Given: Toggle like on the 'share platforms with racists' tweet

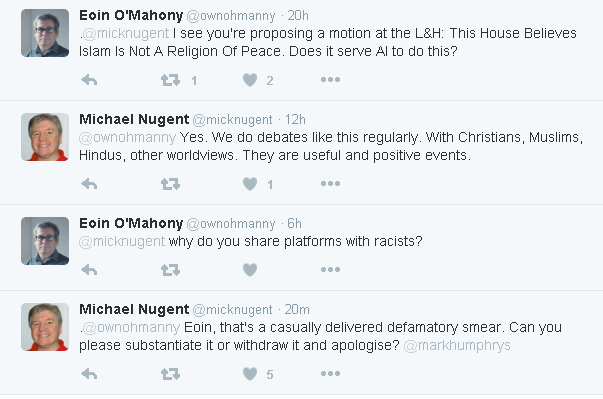Looking at the screenshot, I should [250, 270].
